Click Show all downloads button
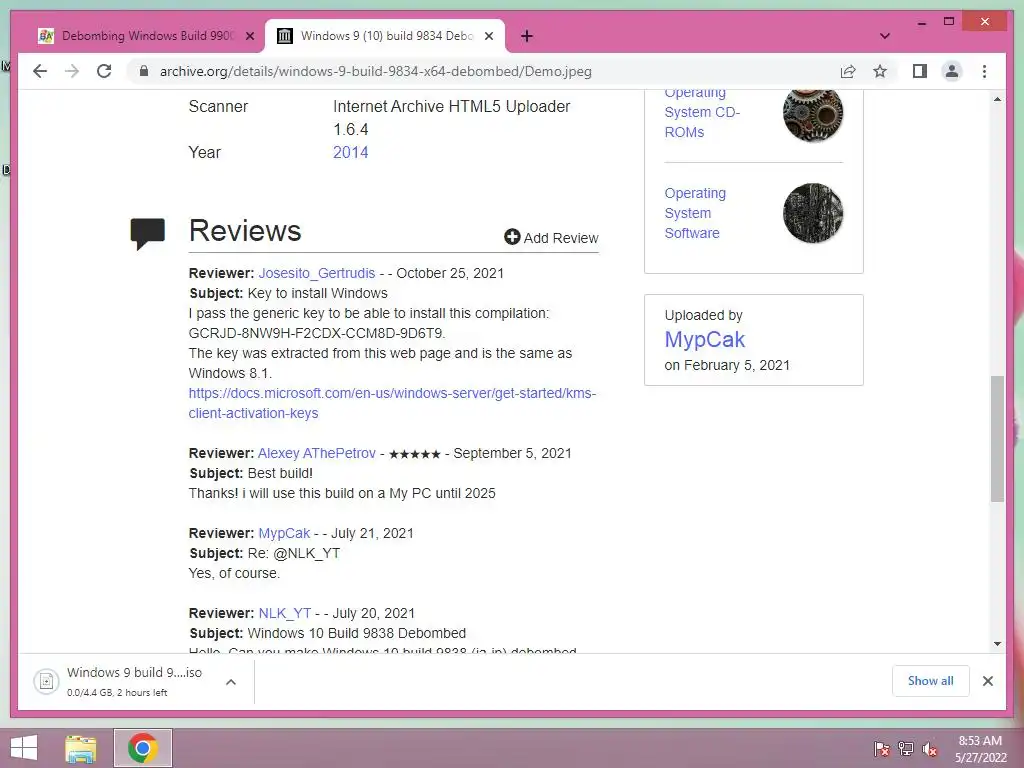The width and height of the screenshot is (1024, 768). tap(930, 680)
